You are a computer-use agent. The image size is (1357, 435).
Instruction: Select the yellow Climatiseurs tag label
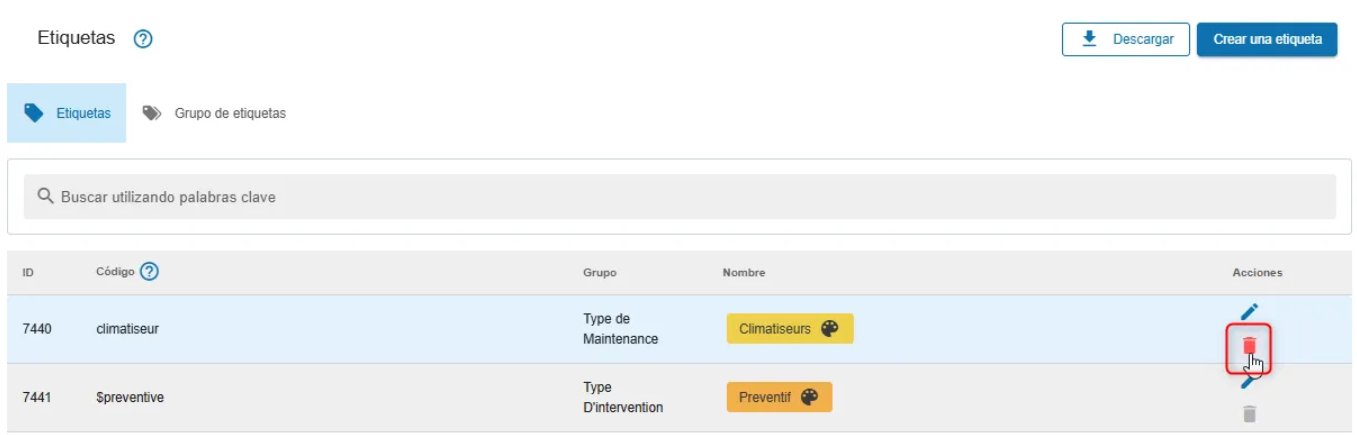point(774,329)
